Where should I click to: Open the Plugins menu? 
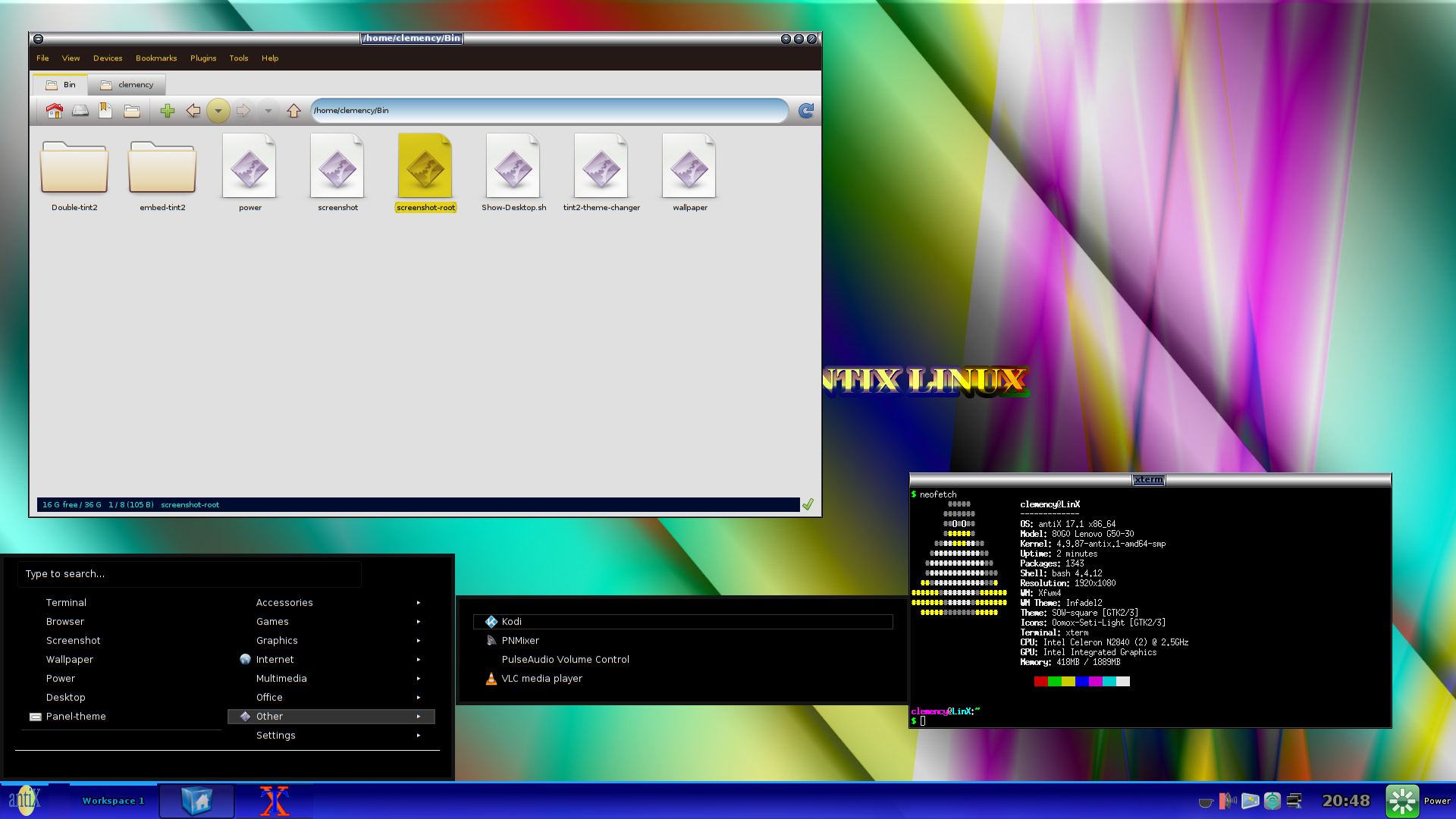pos(203,58)
